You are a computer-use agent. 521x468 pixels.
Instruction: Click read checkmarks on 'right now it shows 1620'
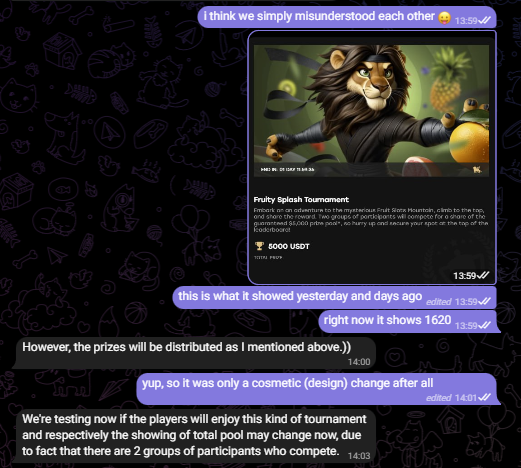click(x=485, y=325)
